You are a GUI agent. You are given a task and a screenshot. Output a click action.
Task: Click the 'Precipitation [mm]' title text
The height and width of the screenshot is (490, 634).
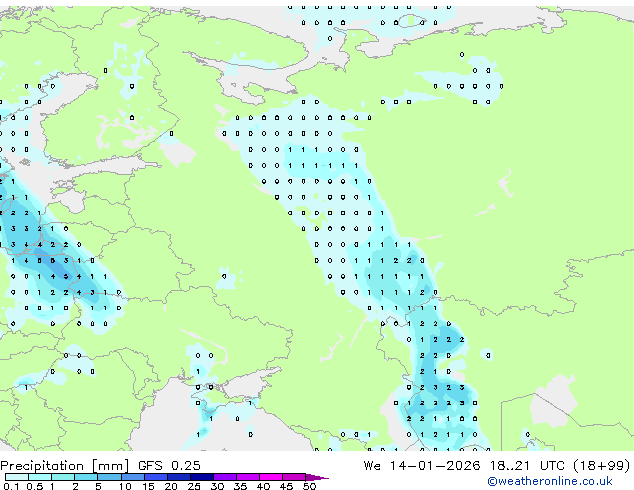tap(65, 466)
